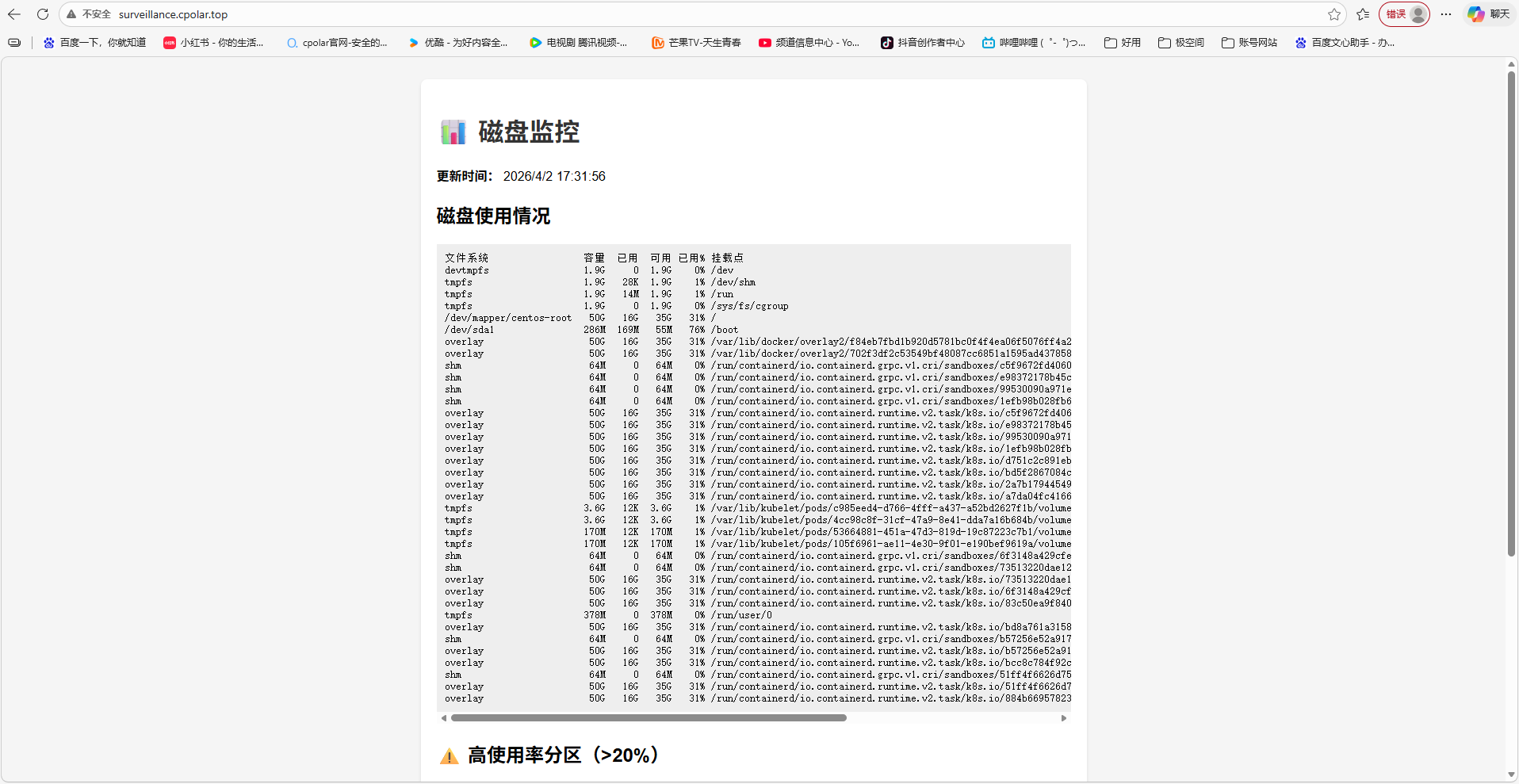1519x784 pixels.
Task: Click the profile error avatar button
Action: 1404,14
